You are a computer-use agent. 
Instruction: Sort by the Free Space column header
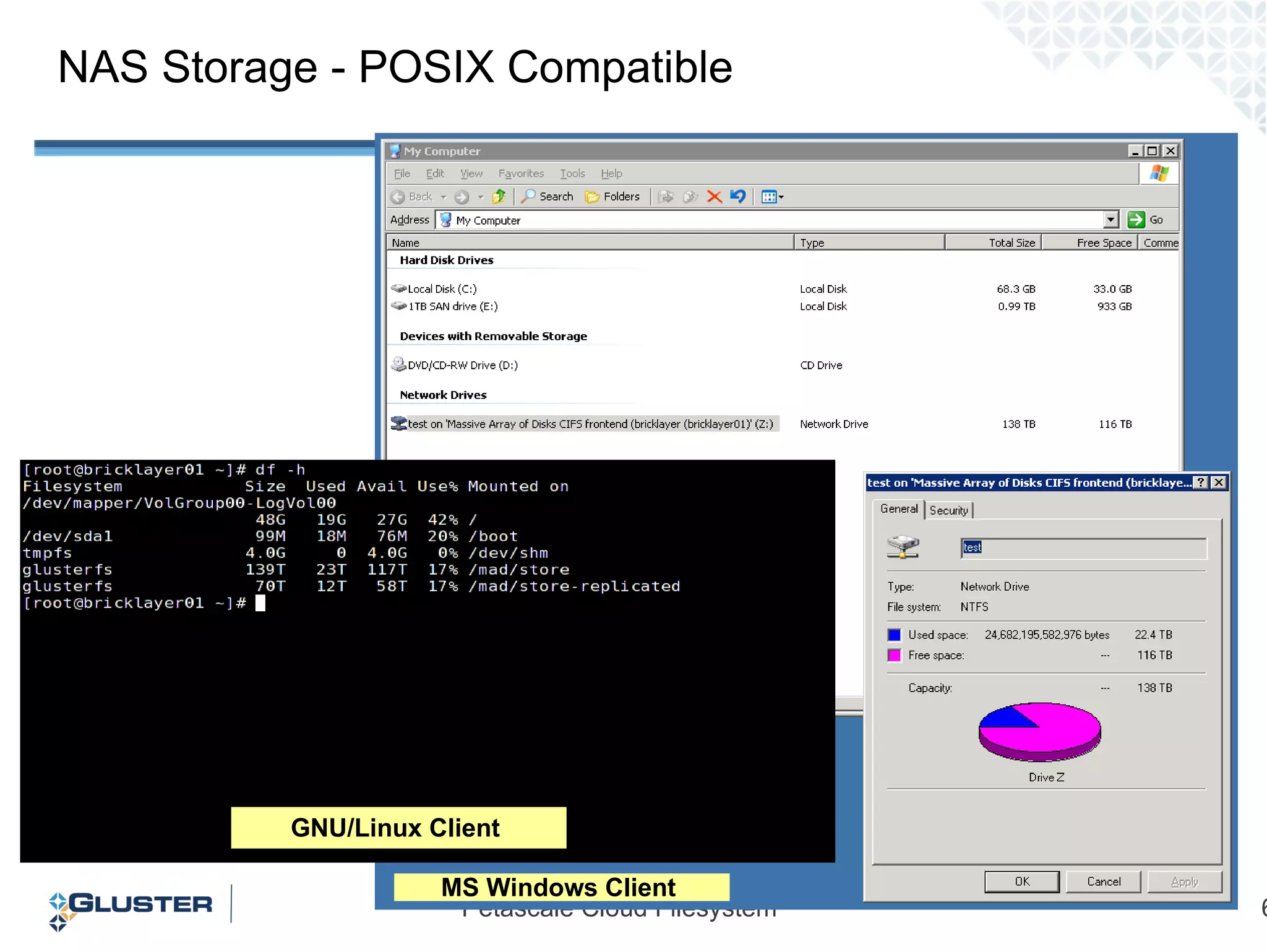(1090, 242)
